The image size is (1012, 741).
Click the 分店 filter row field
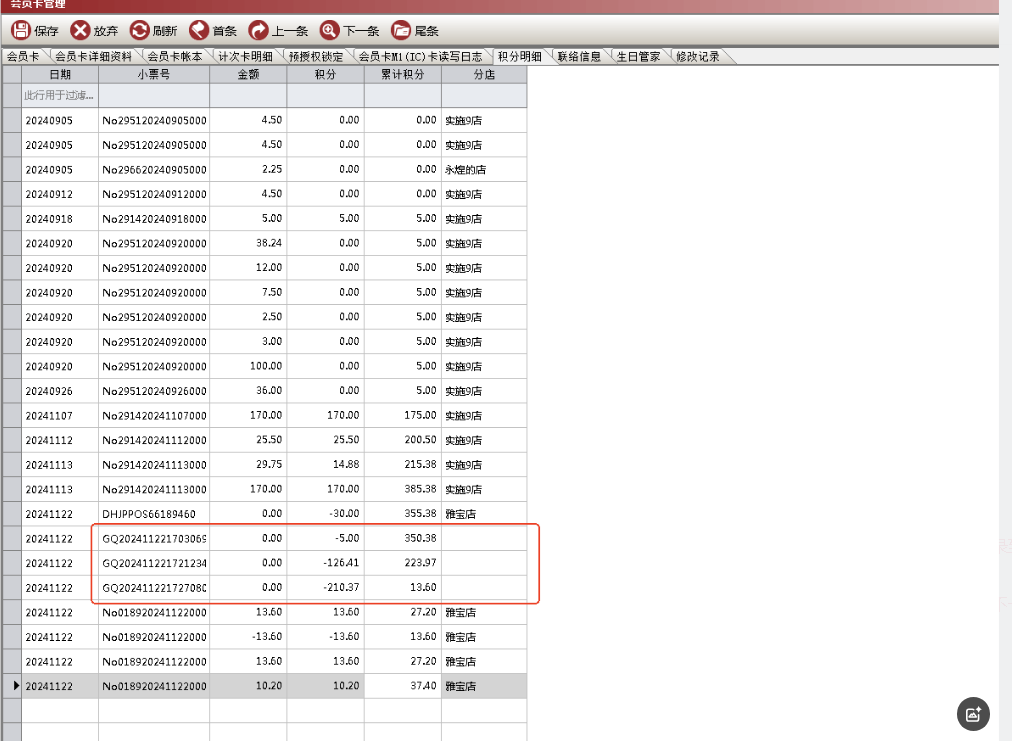click(x=484, y=96)
